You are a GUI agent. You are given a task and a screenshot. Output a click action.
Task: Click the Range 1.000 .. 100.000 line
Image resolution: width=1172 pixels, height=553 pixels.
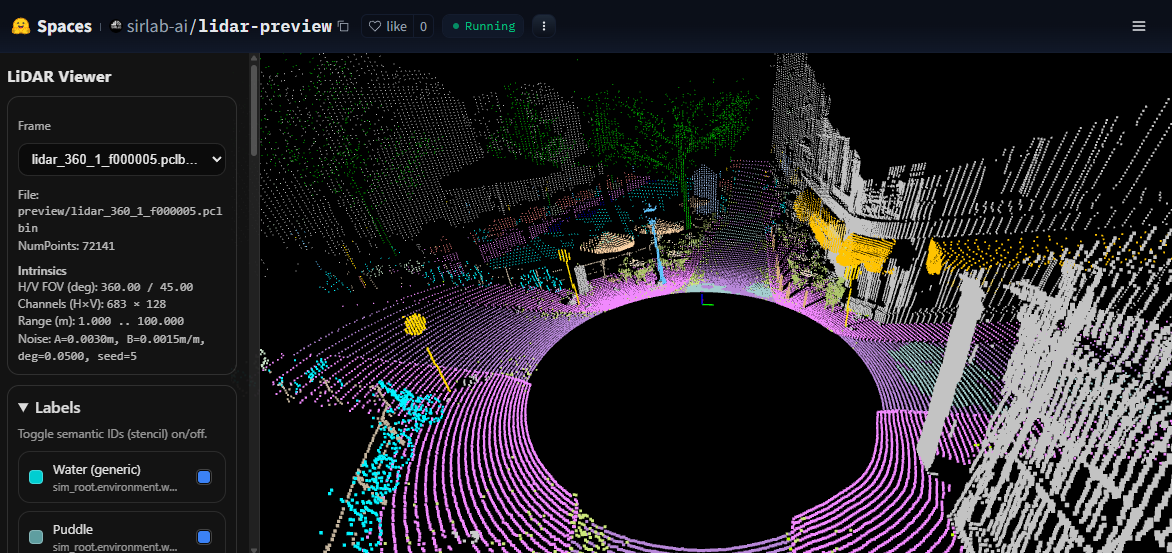click(x=101, y=321)
